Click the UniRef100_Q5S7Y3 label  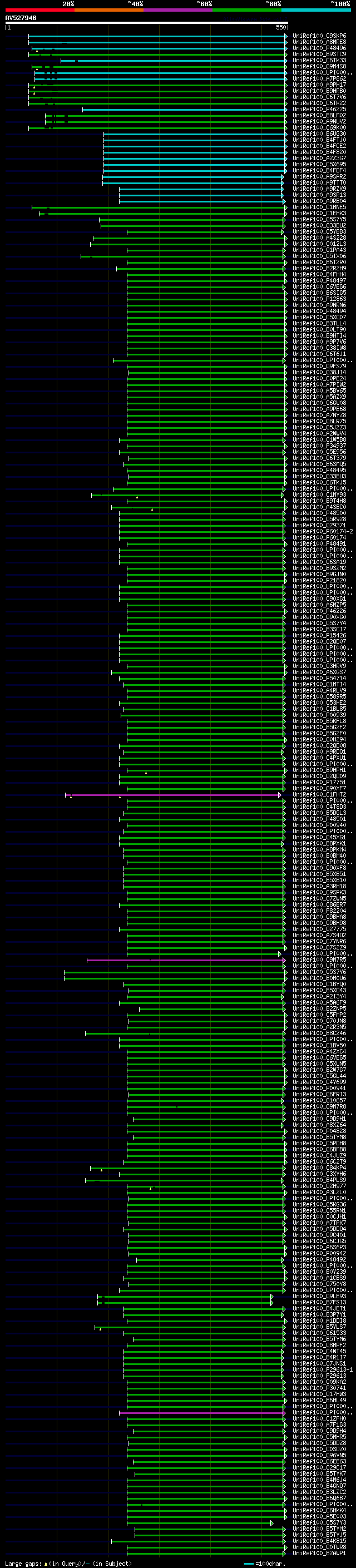[319, 1523]
